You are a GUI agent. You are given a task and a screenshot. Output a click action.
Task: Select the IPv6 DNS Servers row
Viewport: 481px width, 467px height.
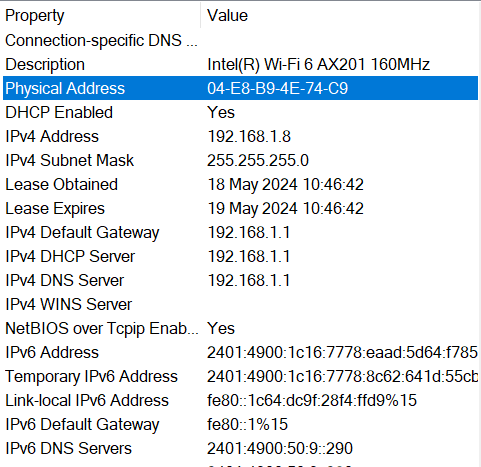[x=240, y=448]
